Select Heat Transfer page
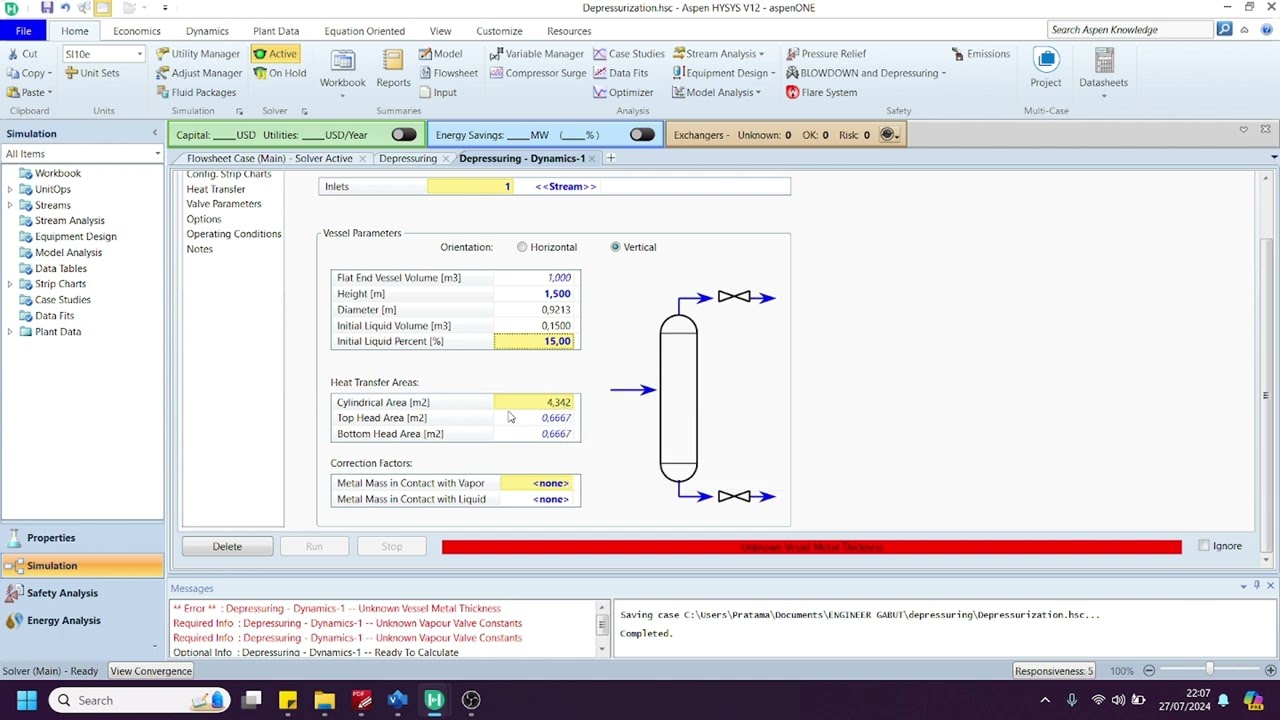The width and height of the screenshot is (1280, 720). pos(215,189)
